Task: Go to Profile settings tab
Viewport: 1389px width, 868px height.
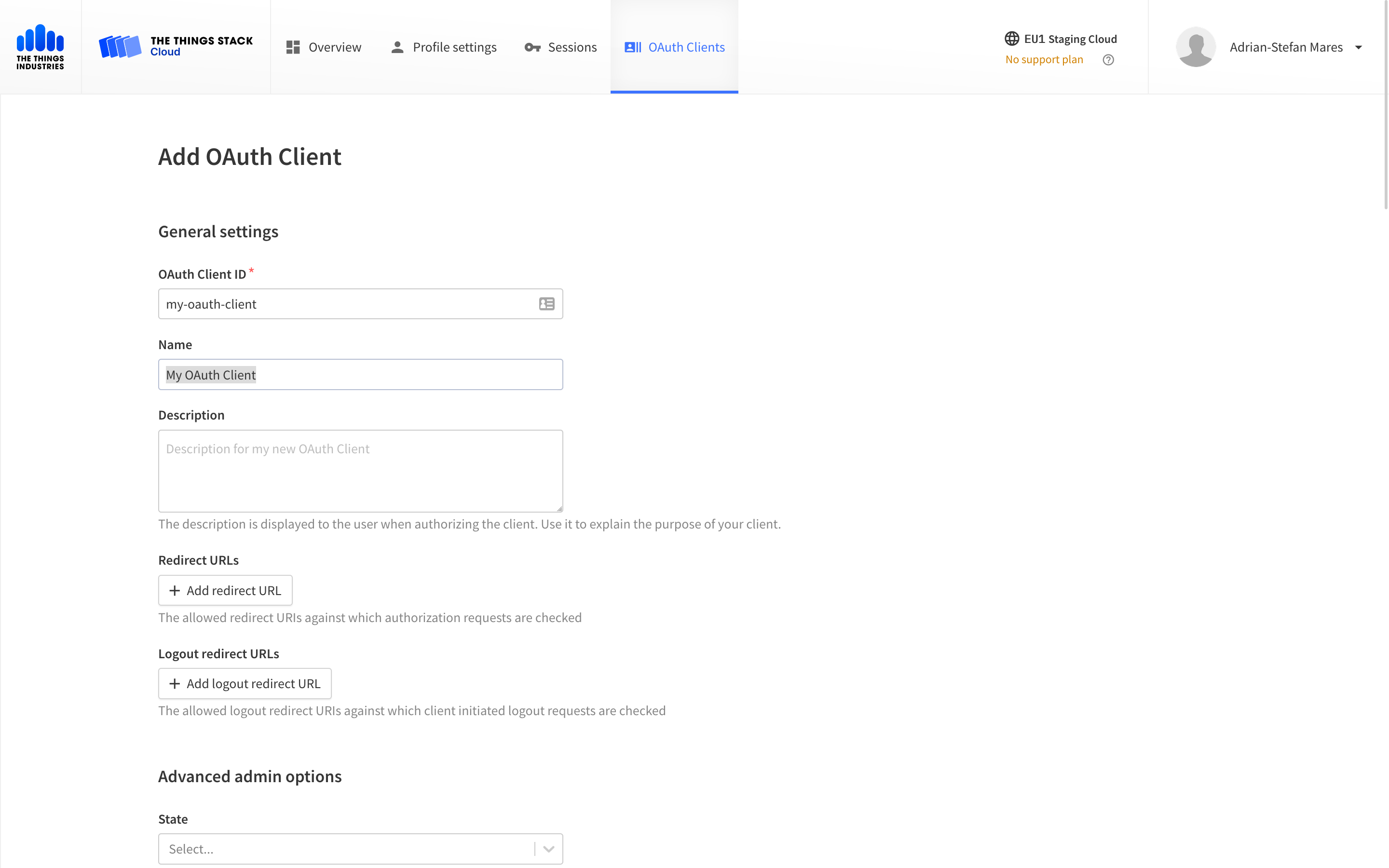Action: [443, 47]
